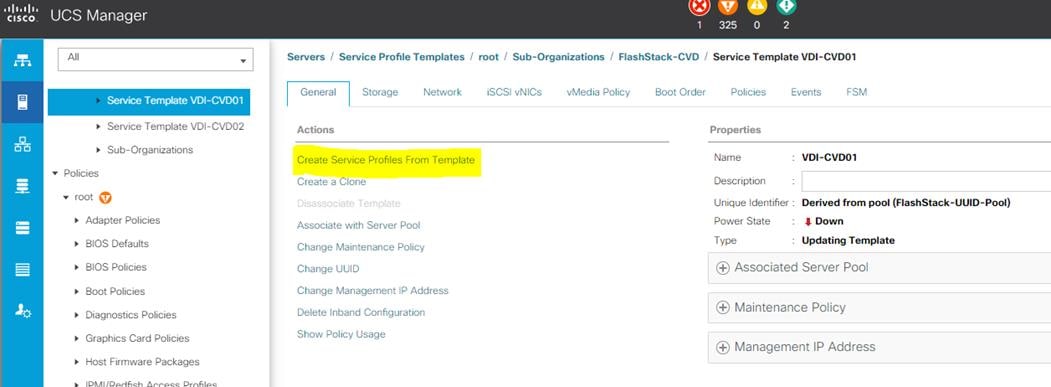Screen dimensions: 1051x387
Task: Click Change Maintenance Policy action
Action: click(361, 247)
